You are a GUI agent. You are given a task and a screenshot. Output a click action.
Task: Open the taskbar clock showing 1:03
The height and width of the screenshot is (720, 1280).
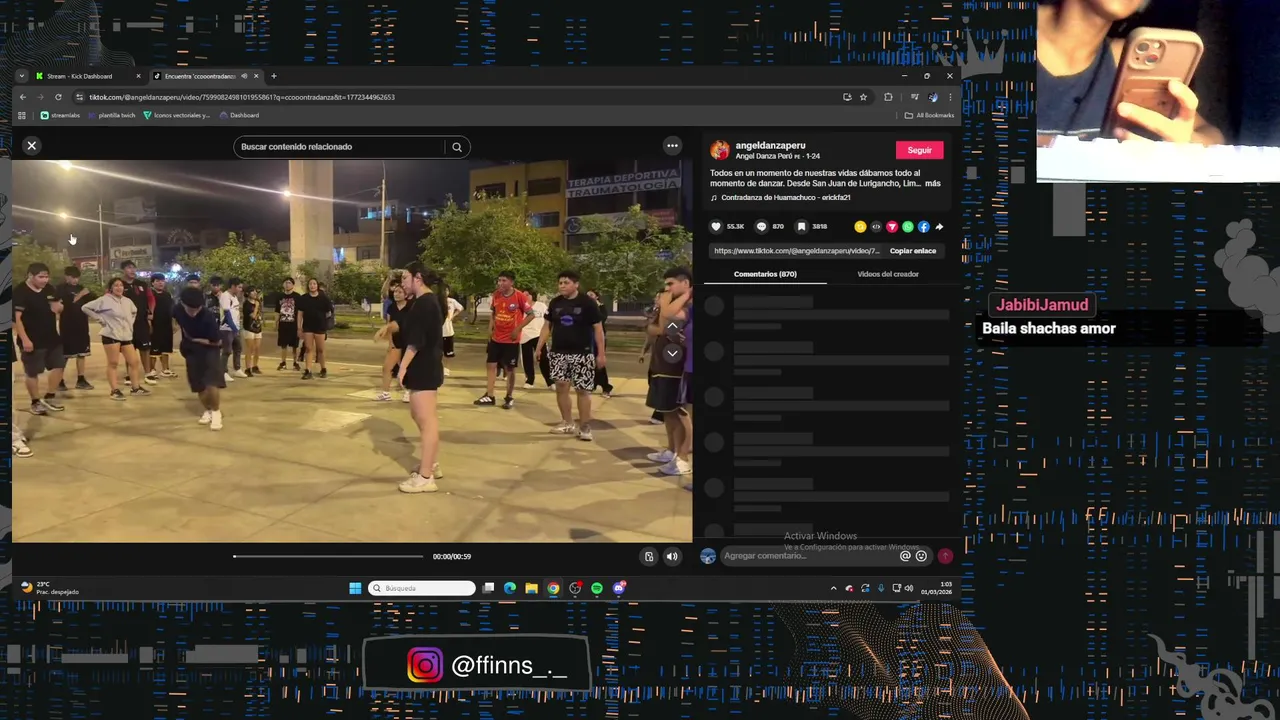[x=937, y=588]
